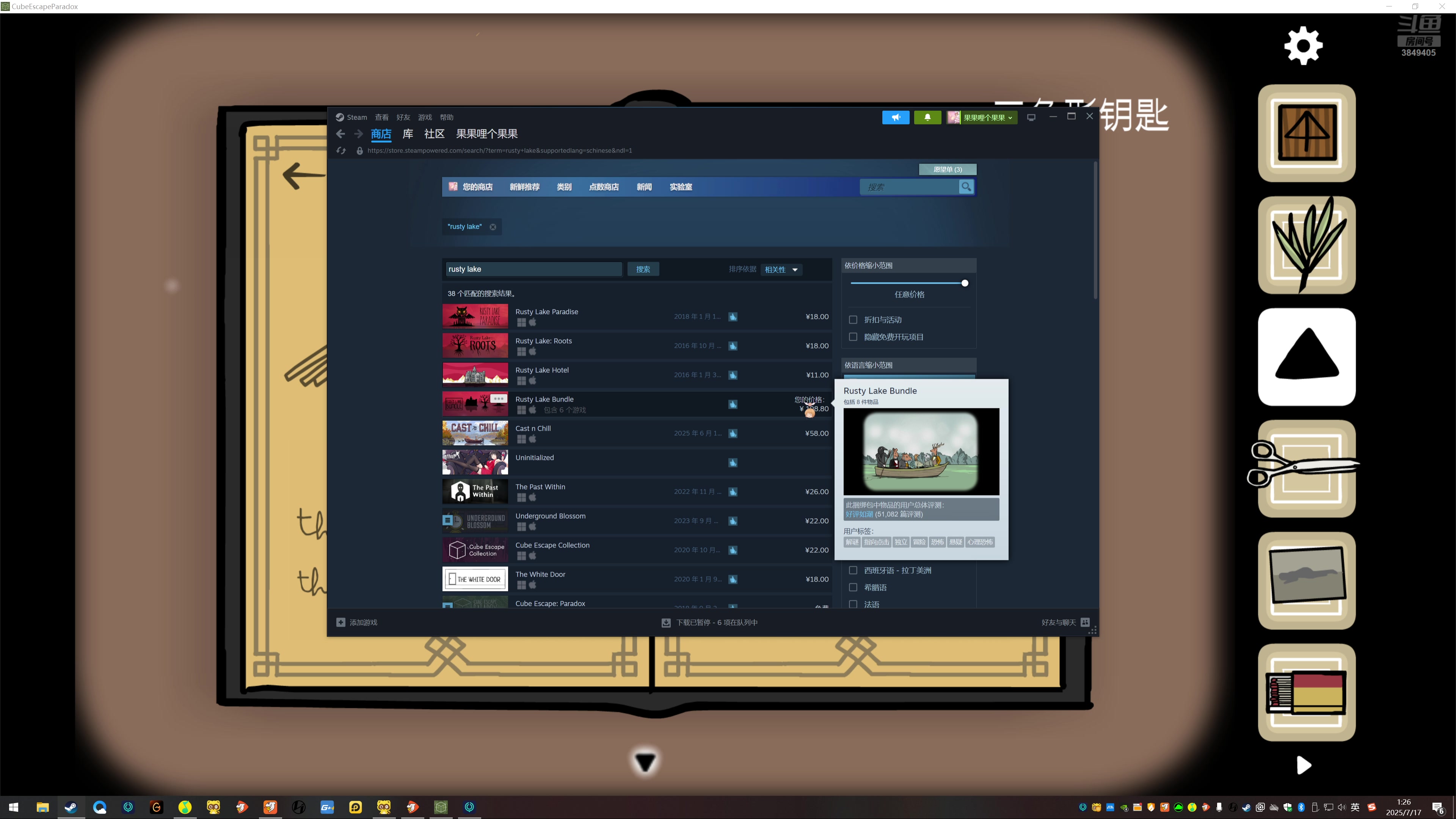The width and height of the screenshot is (1456, 819).
Task: Open the Help menu in Steam
Action: 447,118
